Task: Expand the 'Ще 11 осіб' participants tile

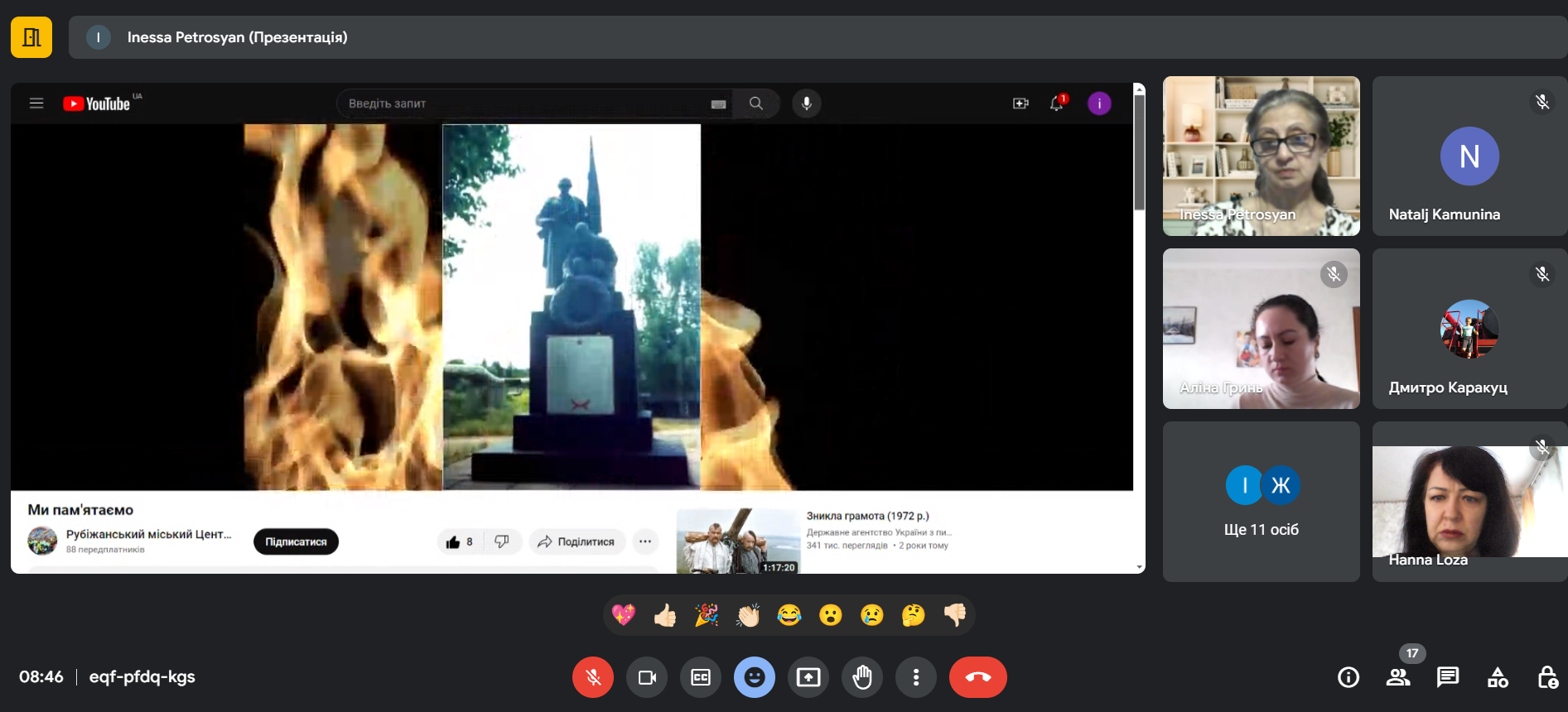Action: click(1261, 502)
